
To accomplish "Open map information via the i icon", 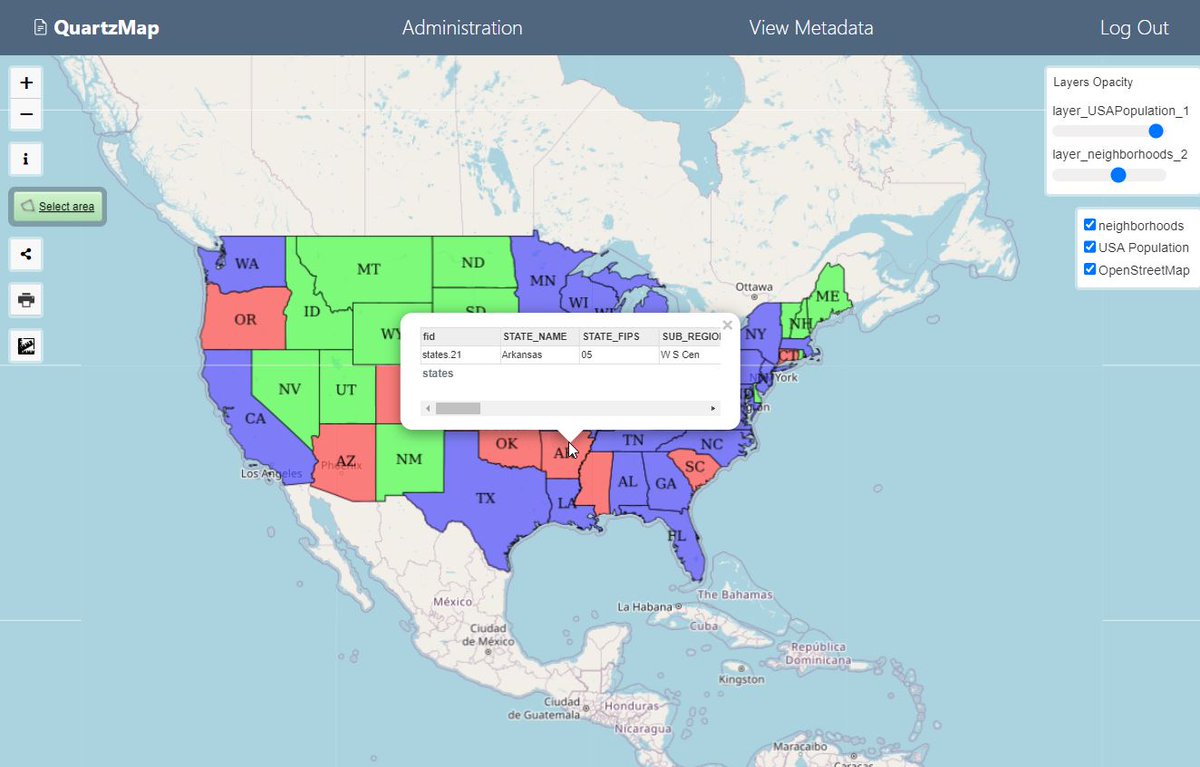I will 25,158.
